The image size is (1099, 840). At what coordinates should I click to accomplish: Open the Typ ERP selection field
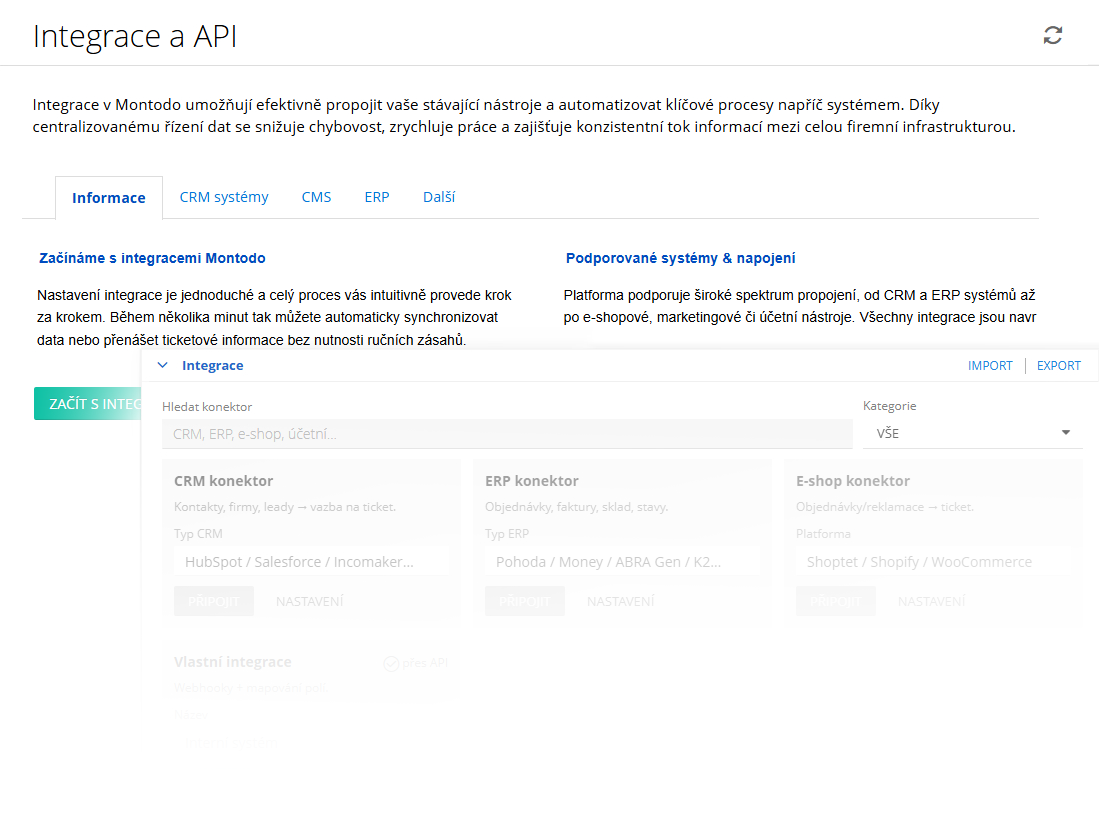(x=622, y=562)
